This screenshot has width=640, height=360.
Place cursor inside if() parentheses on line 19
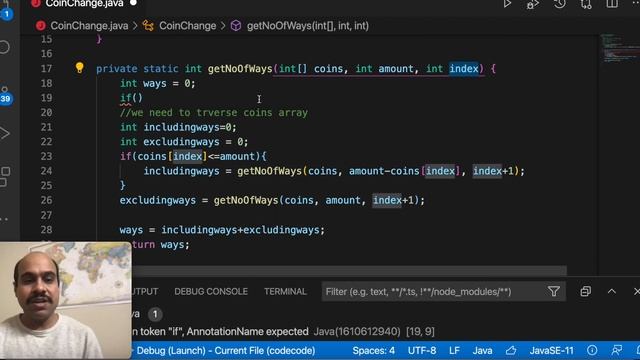(138, 98)
